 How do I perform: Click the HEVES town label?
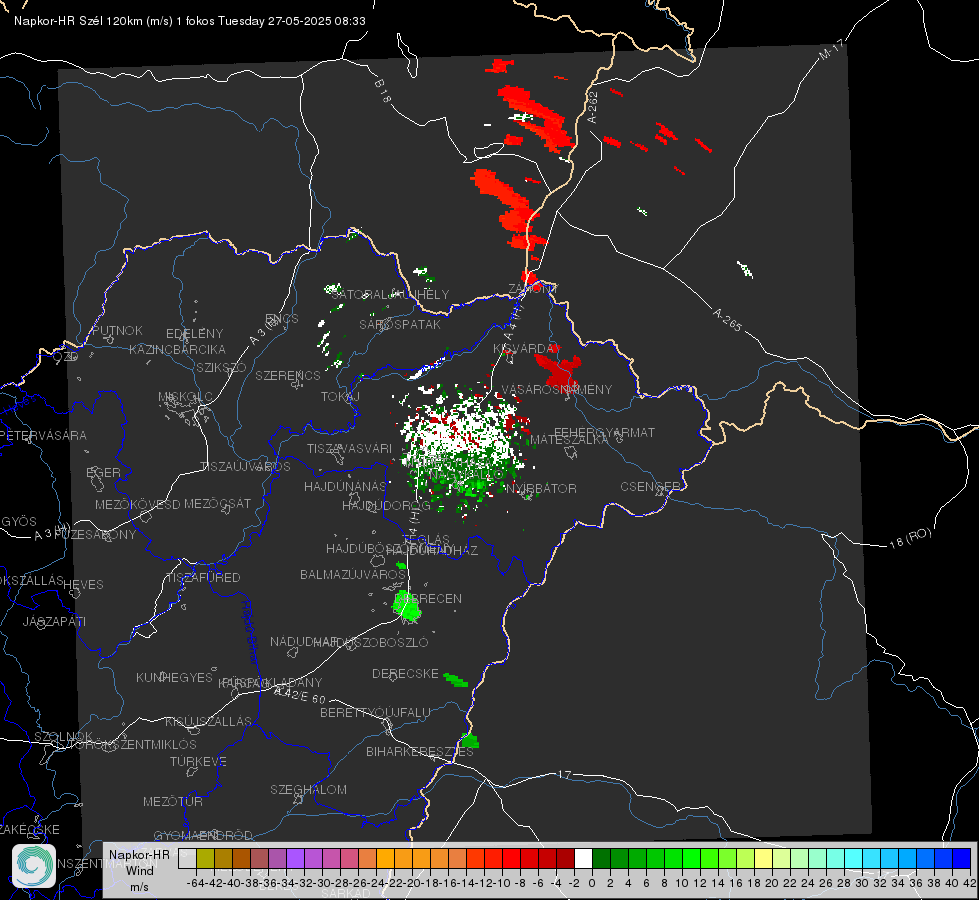pyautogui.click(x=83, y=585)
